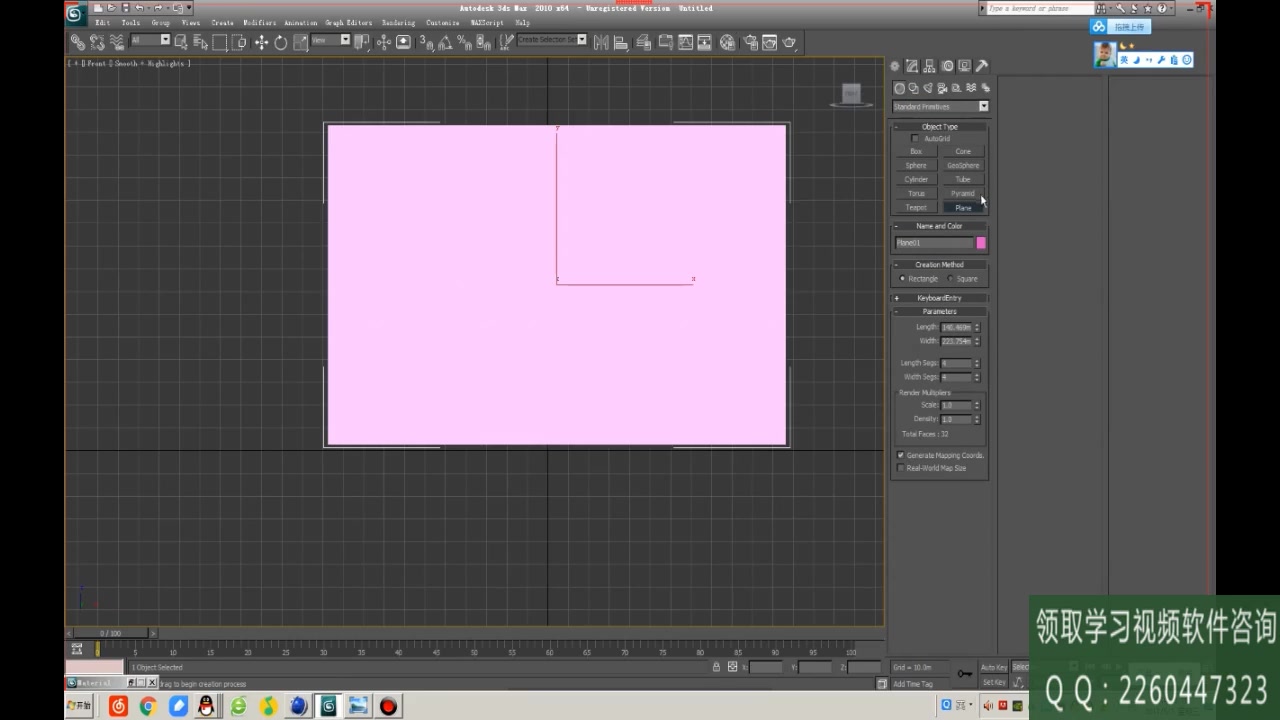Select the Bind to Space Warp tool
This screenshot has height=720, width=1280.
point(117,42)
